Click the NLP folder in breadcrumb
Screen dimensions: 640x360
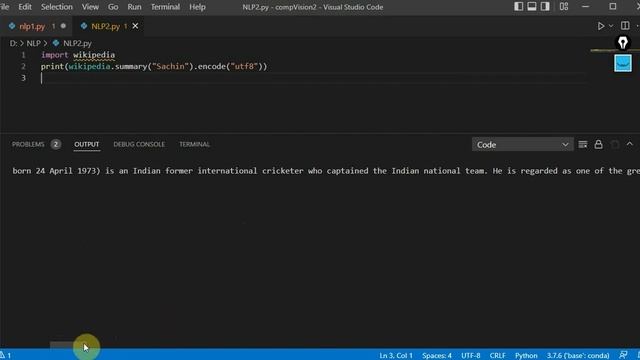tap(33, 43)
